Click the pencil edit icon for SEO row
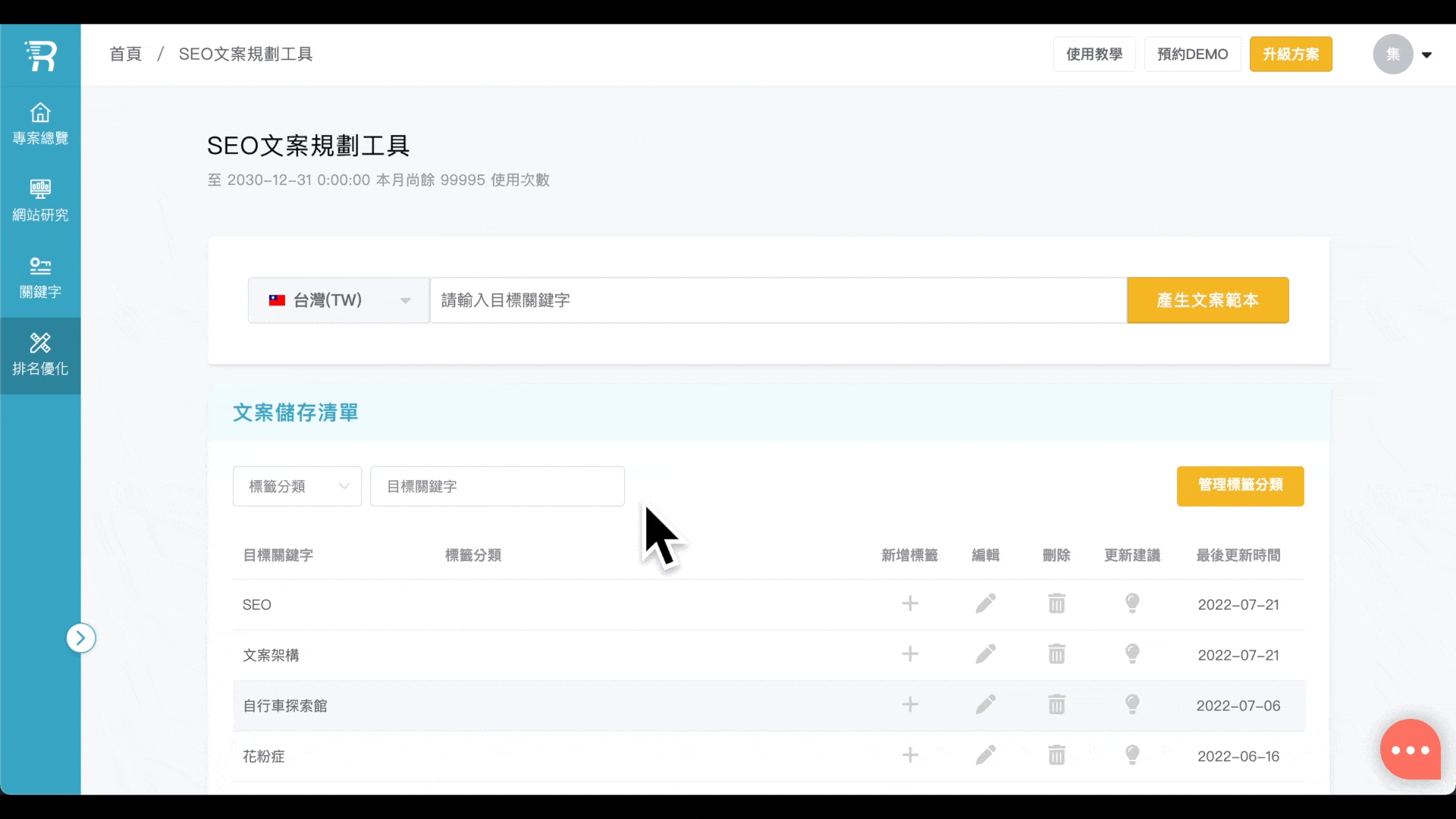Screen dimensions: 1456x819 pos(985,604)
